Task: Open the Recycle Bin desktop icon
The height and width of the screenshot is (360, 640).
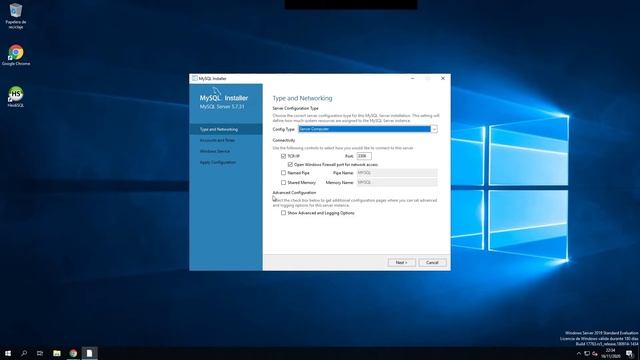Action: coord(16,16)
